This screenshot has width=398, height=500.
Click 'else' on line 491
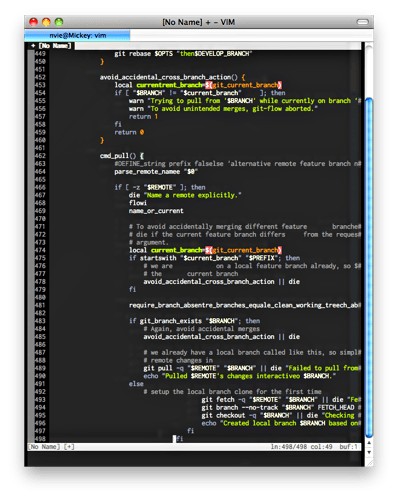[136, 384]
